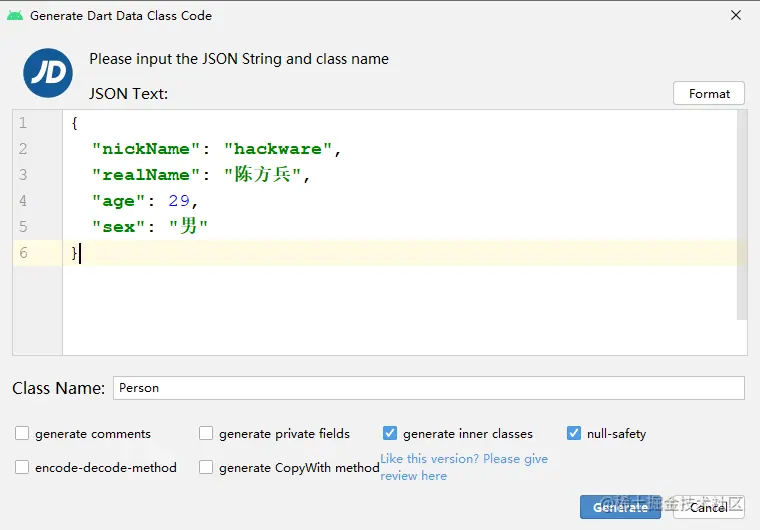The width and height of the screenshot is (760, 530).
Task: Click the "陈方兵" value in JSON
Action: pos(262,175)
